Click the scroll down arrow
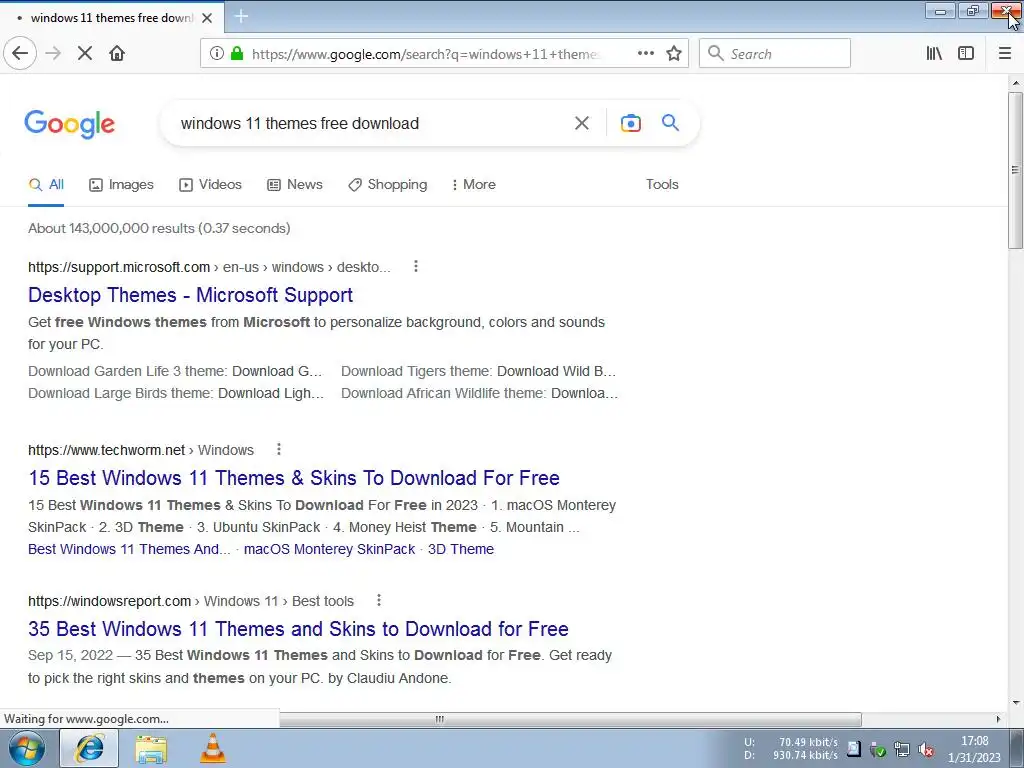The width and height of the screenshot is (1024, 768). coord(1016,703)
